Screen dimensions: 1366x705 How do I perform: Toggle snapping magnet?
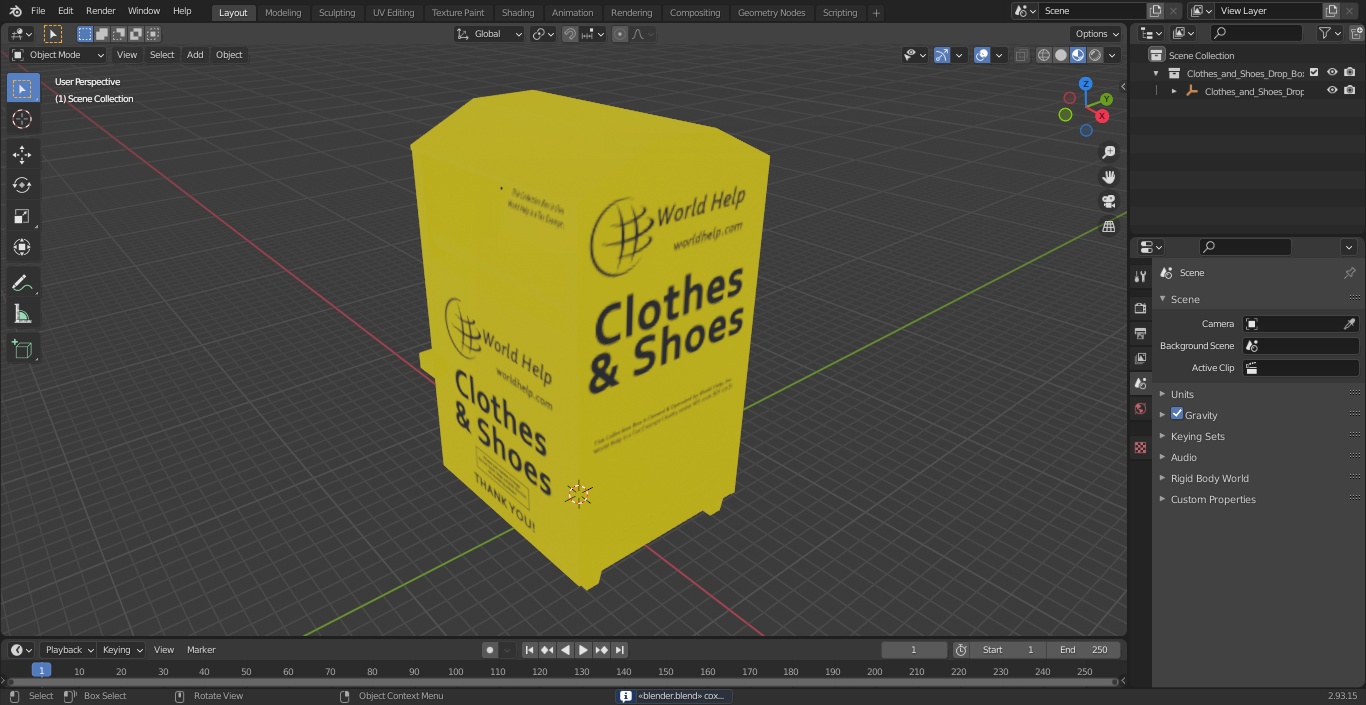point(570,34)
